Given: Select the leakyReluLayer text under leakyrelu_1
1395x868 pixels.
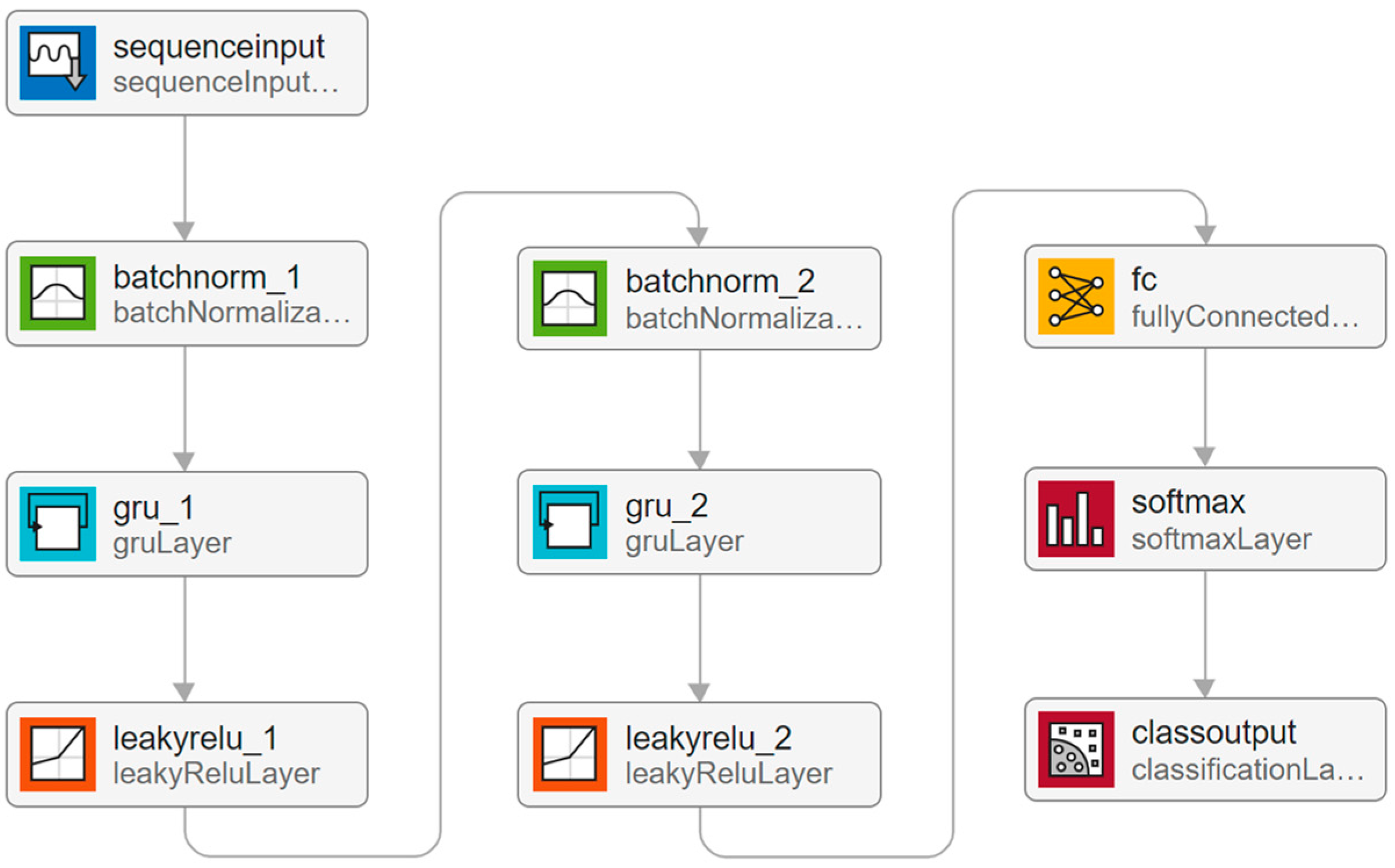Looking at the screenshot, I should [216, 773].
